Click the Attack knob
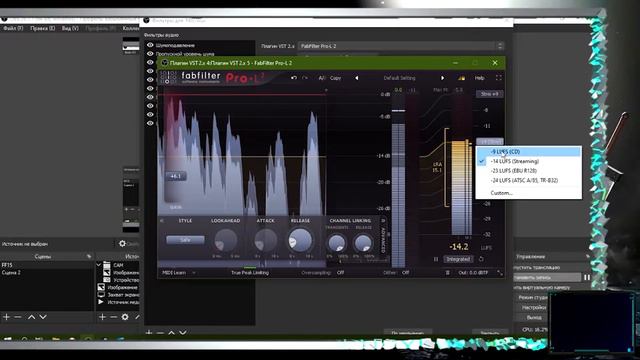This screenshot has width=640, height=360. (x=265, y=240)
